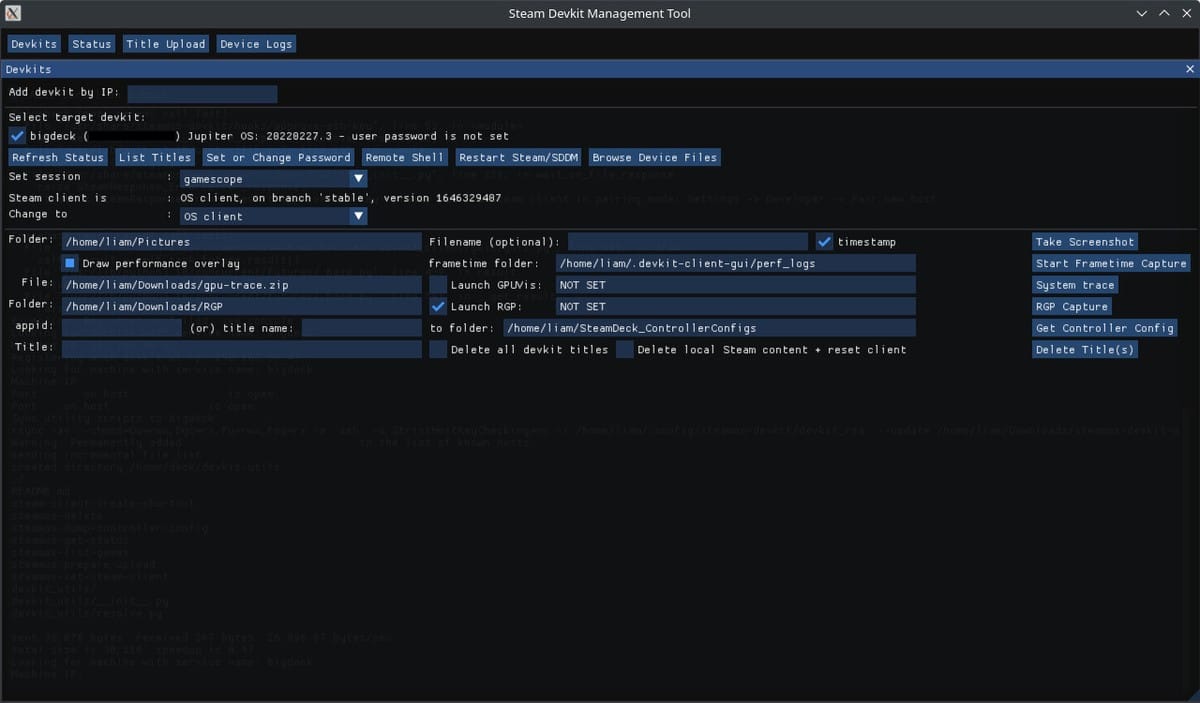This screenshot has width=1200, height=703.
Task: Maximize the Steam Devkit Management Tool window
Action: [x=1164, y=14]
